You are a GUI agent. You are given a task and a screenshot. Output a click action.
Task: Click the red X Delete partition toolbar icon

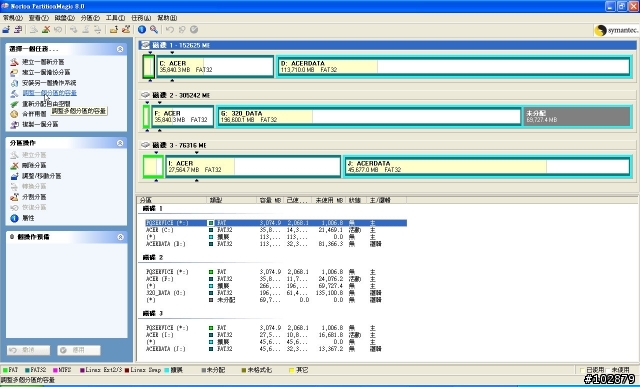[x=46, y=29]
